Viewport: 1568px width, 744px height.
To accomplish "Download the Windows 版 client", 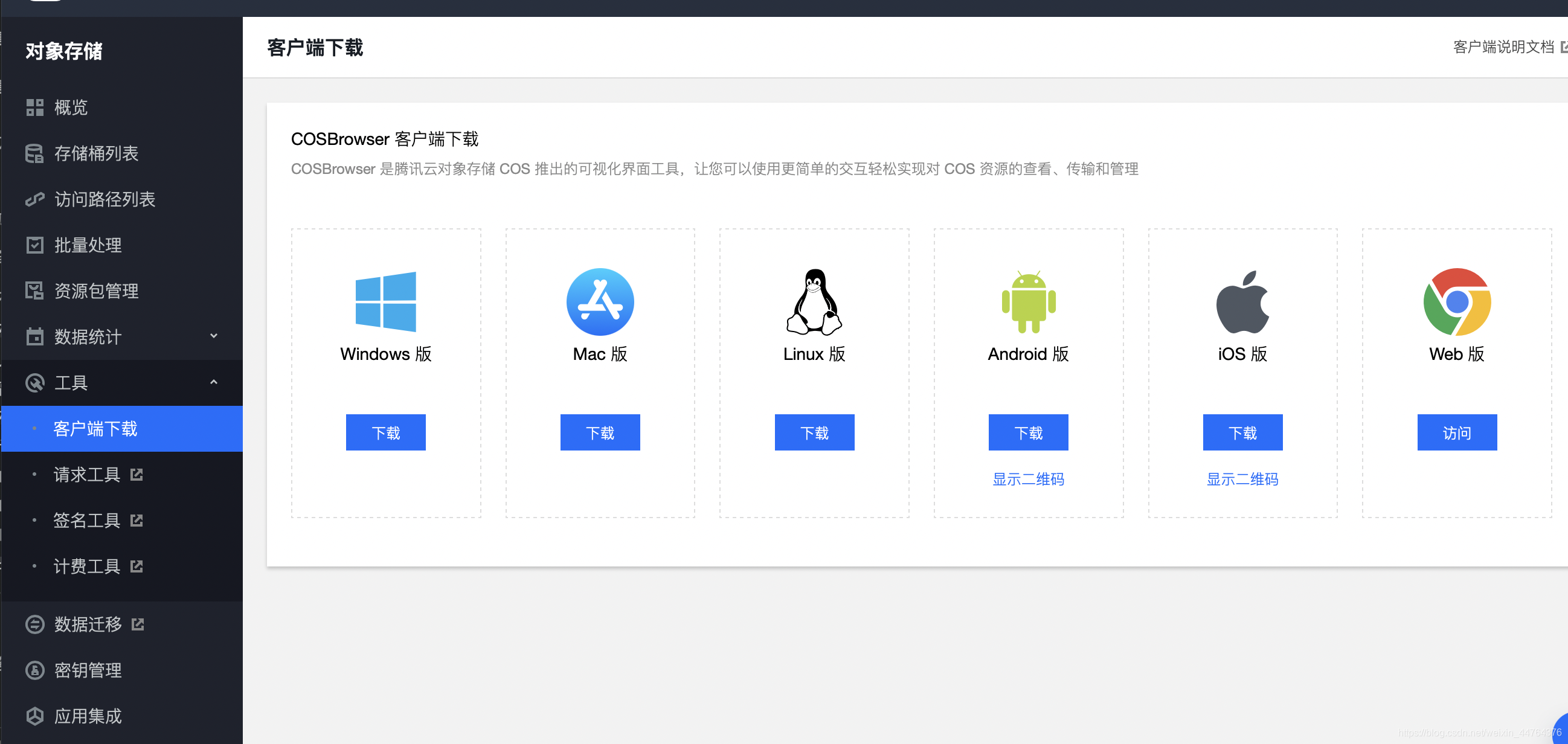I will click(x=386, y=432).
